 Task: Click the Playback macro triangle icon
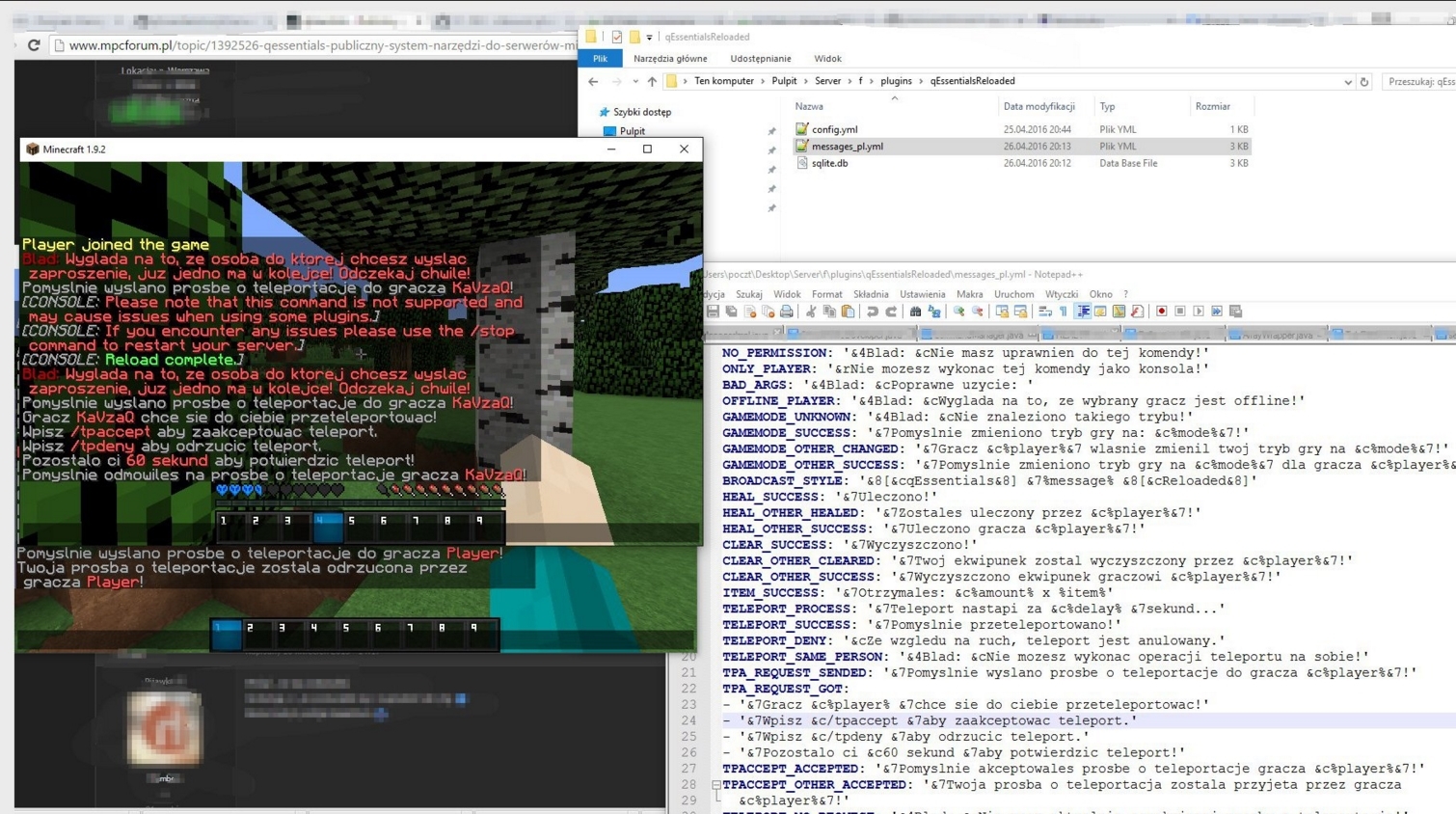tap(1199, 312)
